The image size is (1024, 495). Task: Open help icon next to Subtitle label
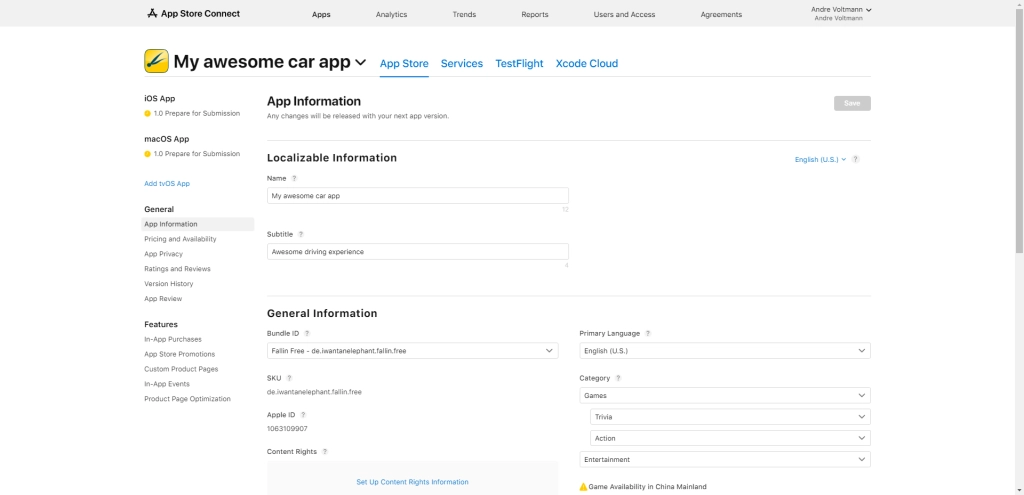click(x=300, y=234)
